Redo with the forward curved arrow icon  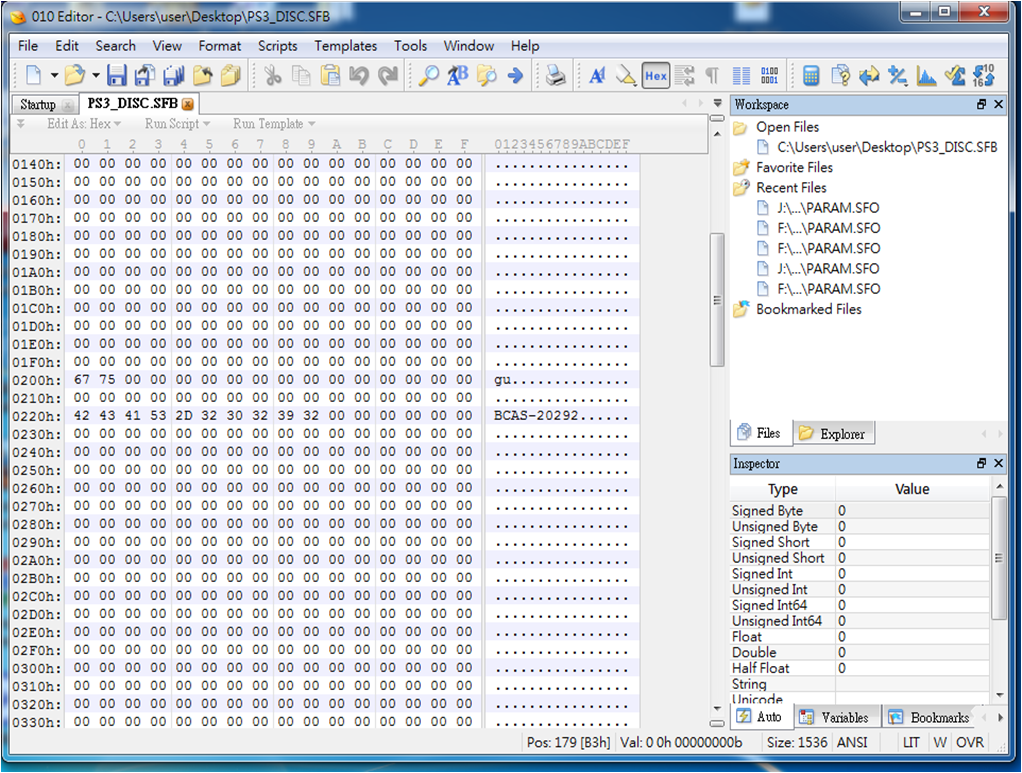point(388,76)
